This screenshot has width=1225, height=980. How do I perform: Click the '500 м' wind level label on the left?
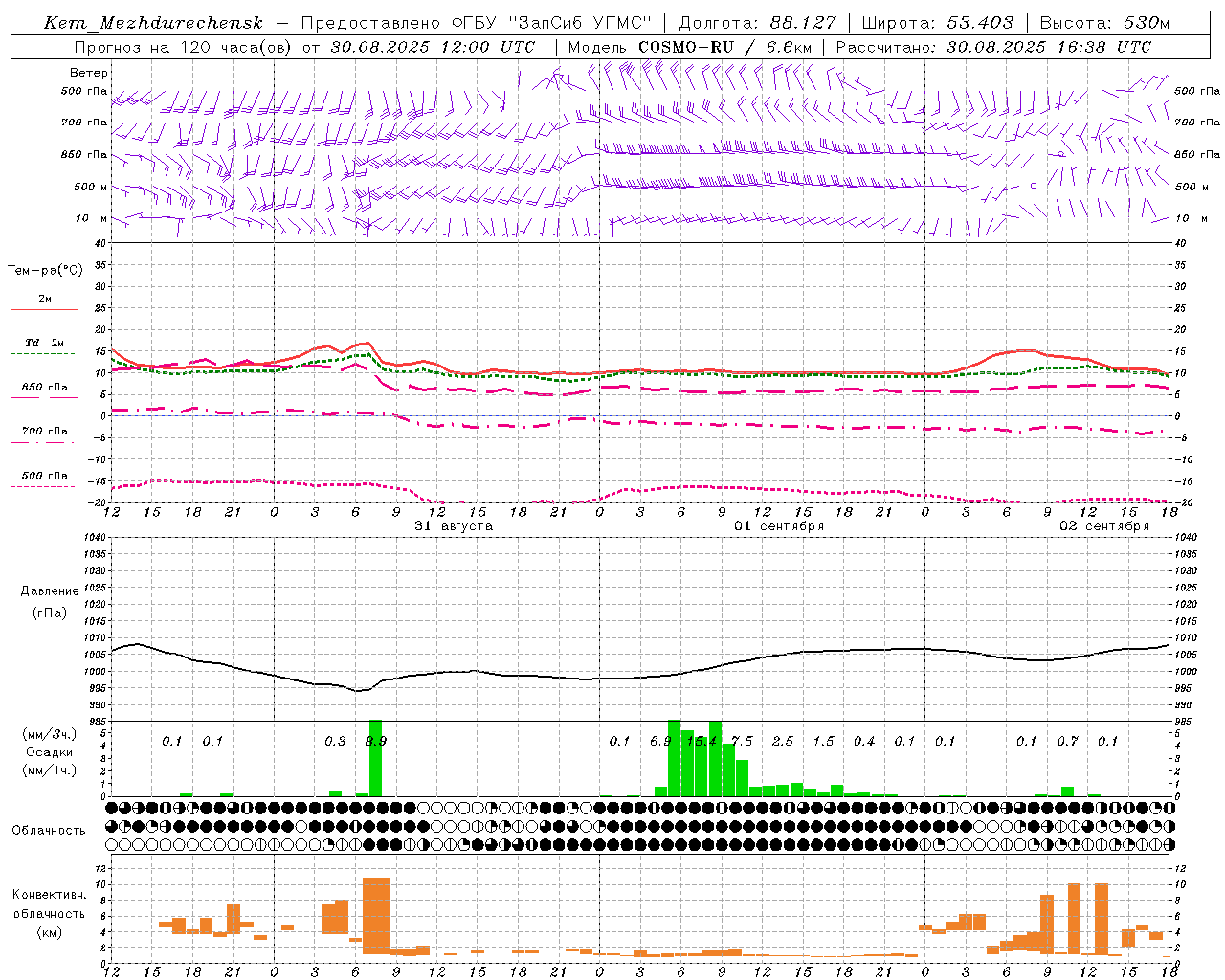click(91, 187)
